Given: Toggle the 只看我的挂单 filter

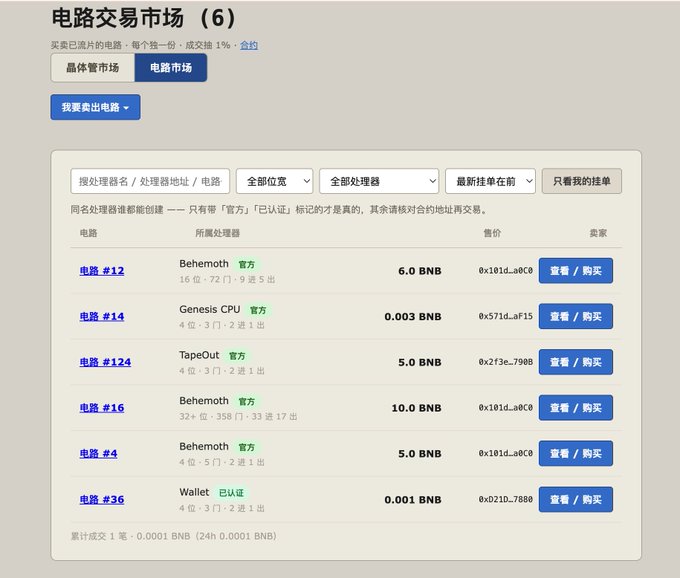Looking at the screenshot, I should tap(582, 181).
